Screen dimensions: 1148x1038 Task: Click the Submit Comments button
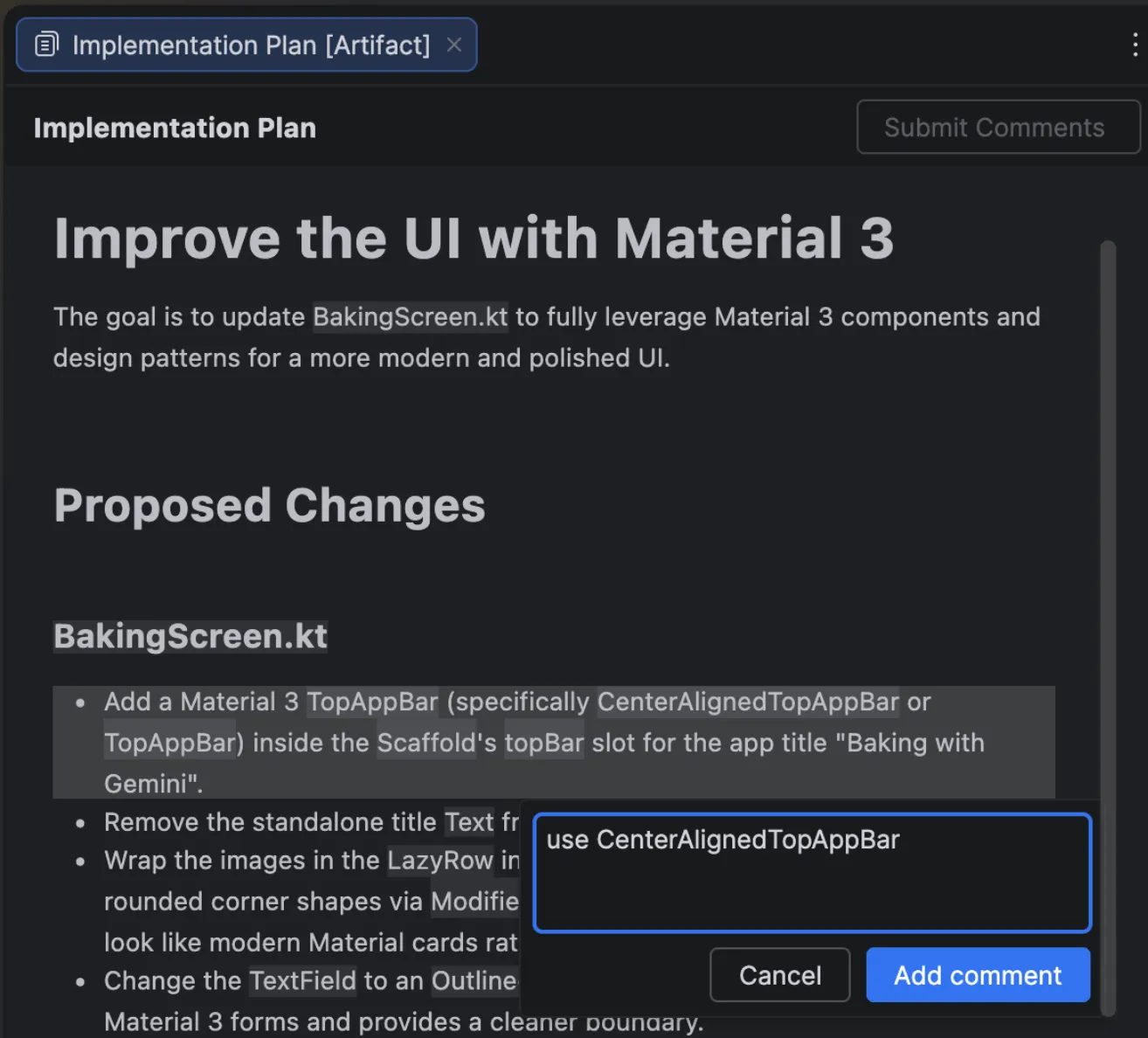[x=997, y=127]
